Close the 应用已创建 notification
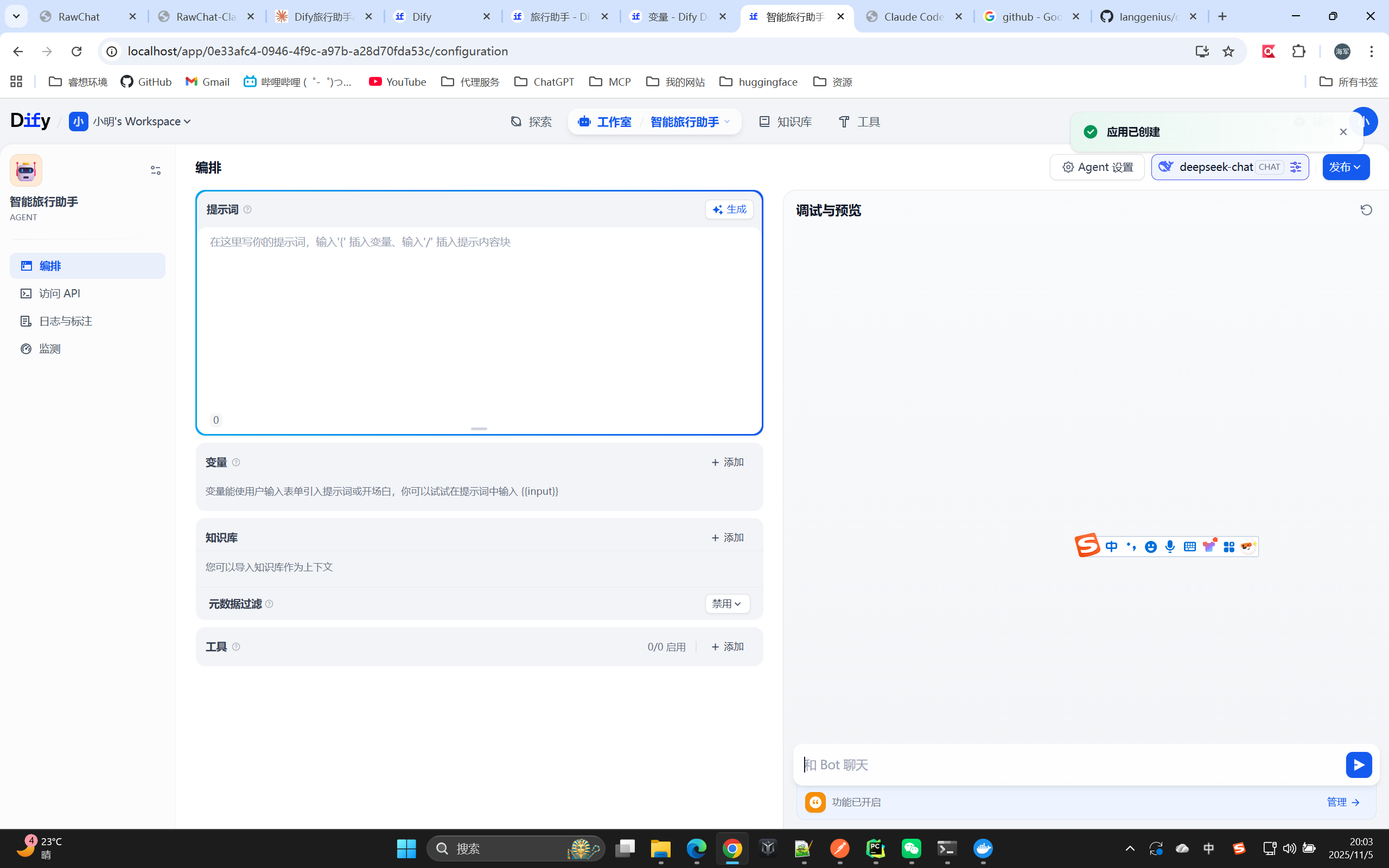Viewport: 1389px width, 868px height. 1343,132
